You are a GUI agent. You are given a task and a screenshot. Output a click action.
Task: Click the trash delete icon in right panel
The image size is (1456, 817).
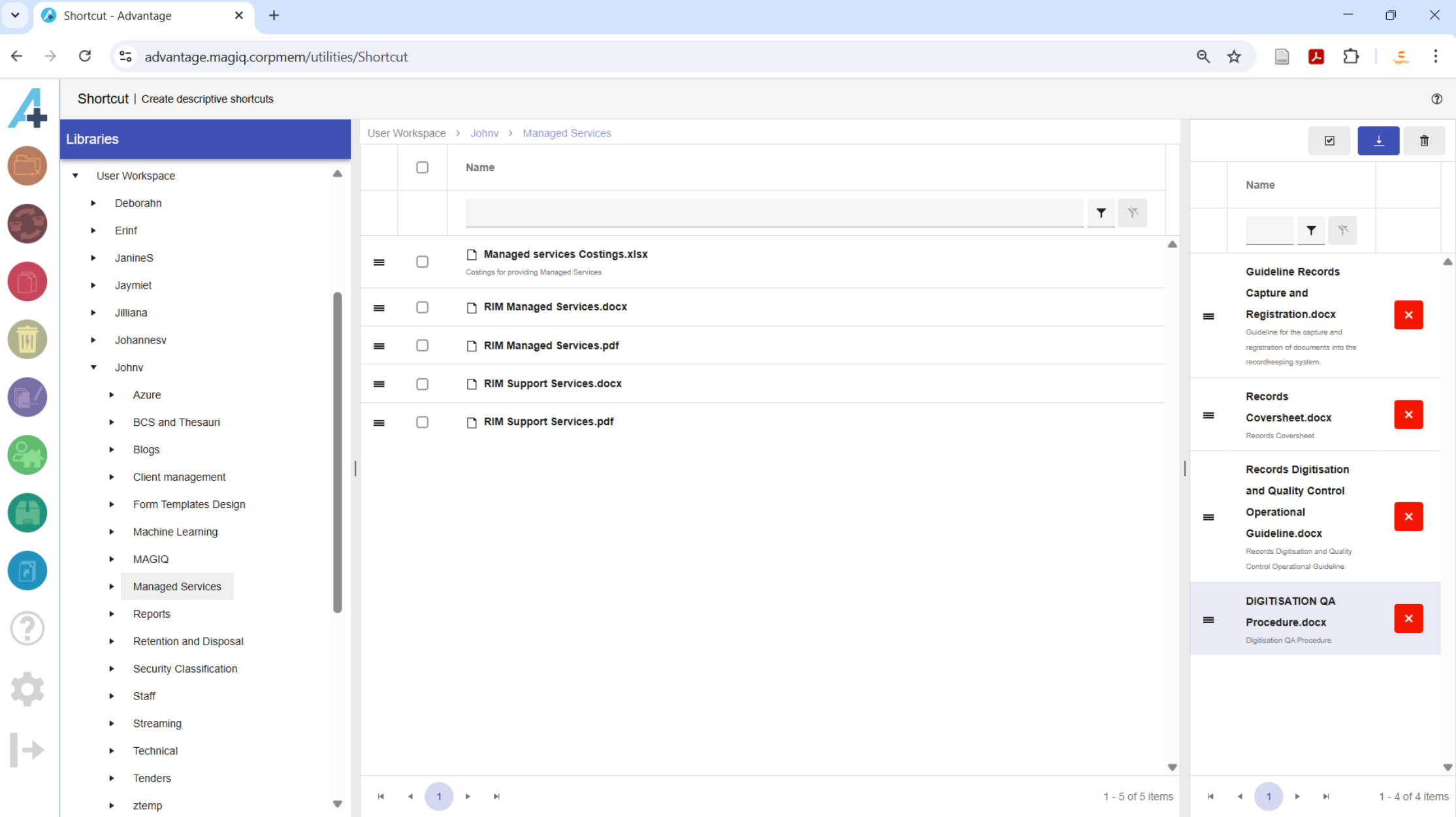click(1424, 140)
